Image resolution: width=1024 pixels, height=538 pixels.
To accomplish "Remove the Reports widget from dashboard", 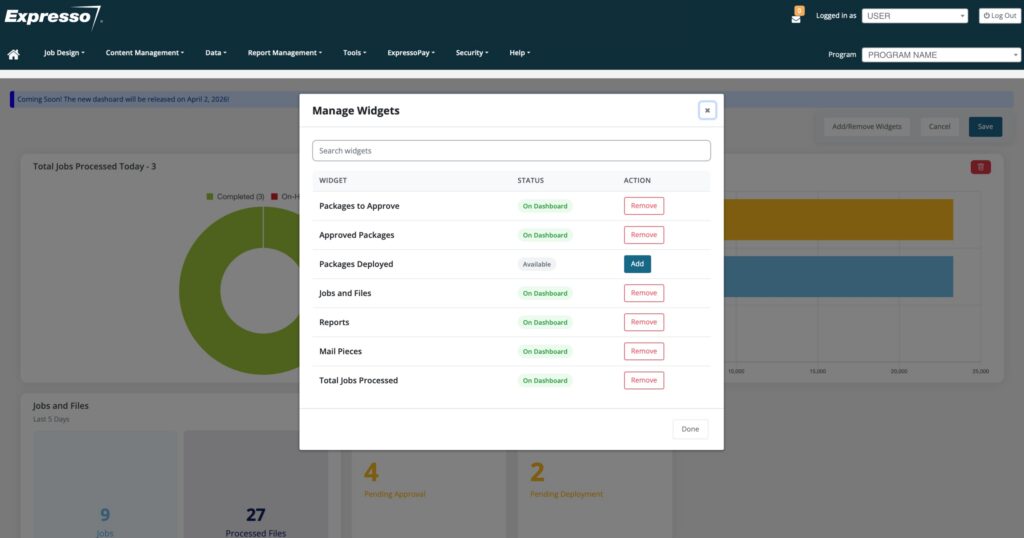I will coord(643,322).
